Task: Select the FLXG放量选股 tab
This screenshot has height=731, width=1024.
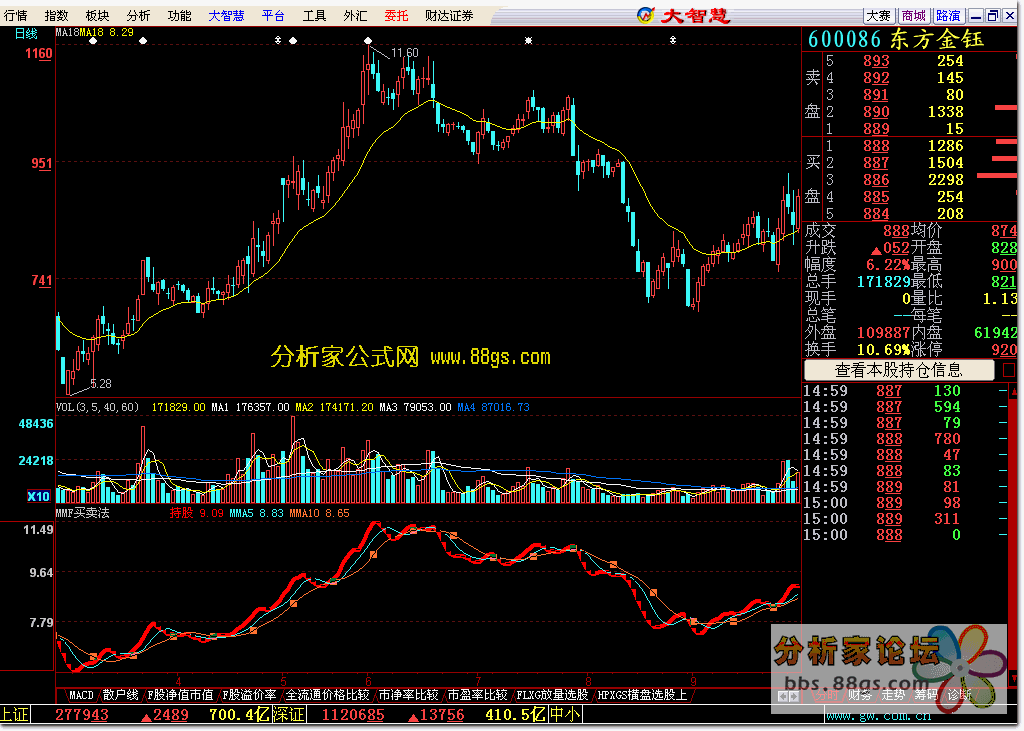Action: (552, 695)
